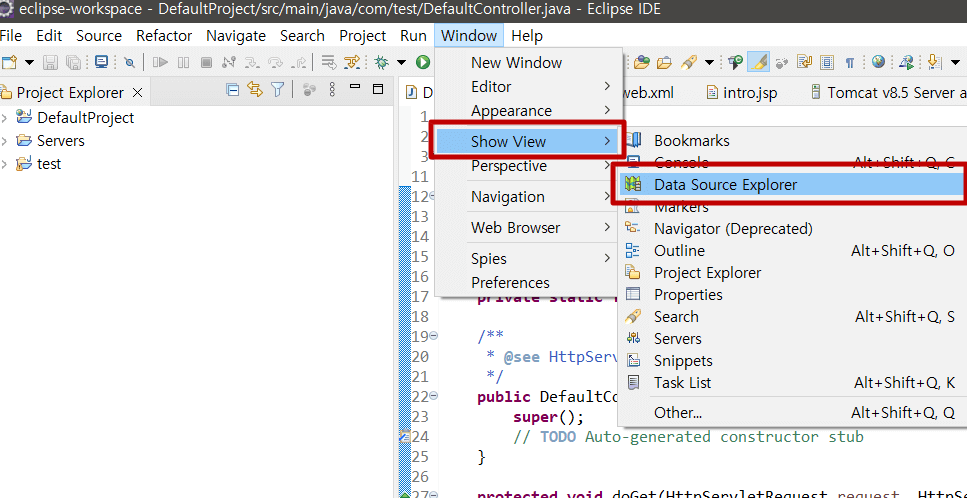This screenshot has height=498, width=967.
Task: Open the Edit menu
Action: [49, 36]
